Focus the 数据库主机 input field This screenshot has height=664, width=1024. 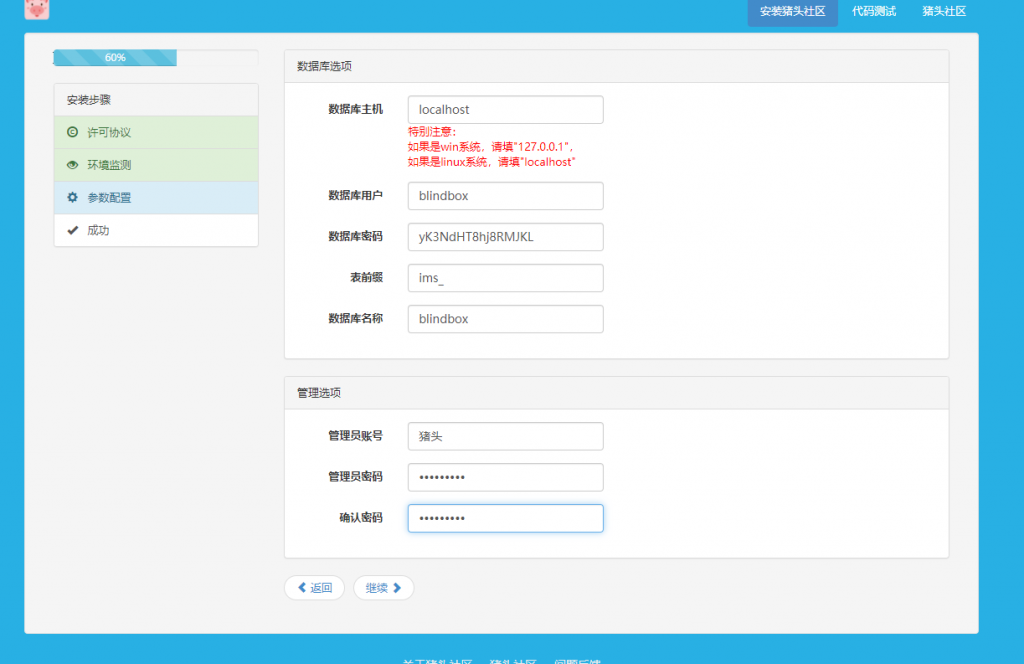pos(505,110)
